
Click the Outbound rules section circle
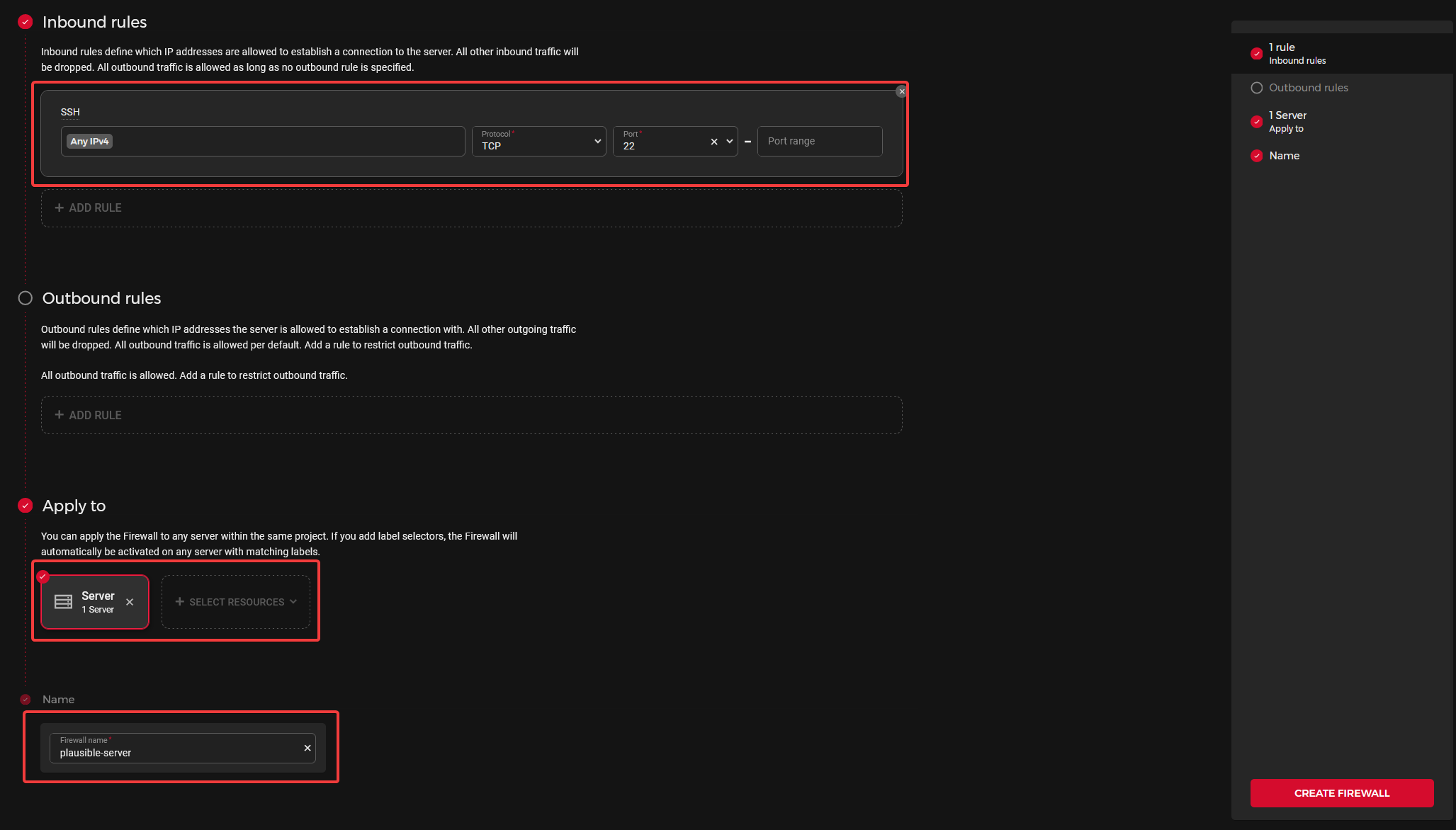coord(26,298)
